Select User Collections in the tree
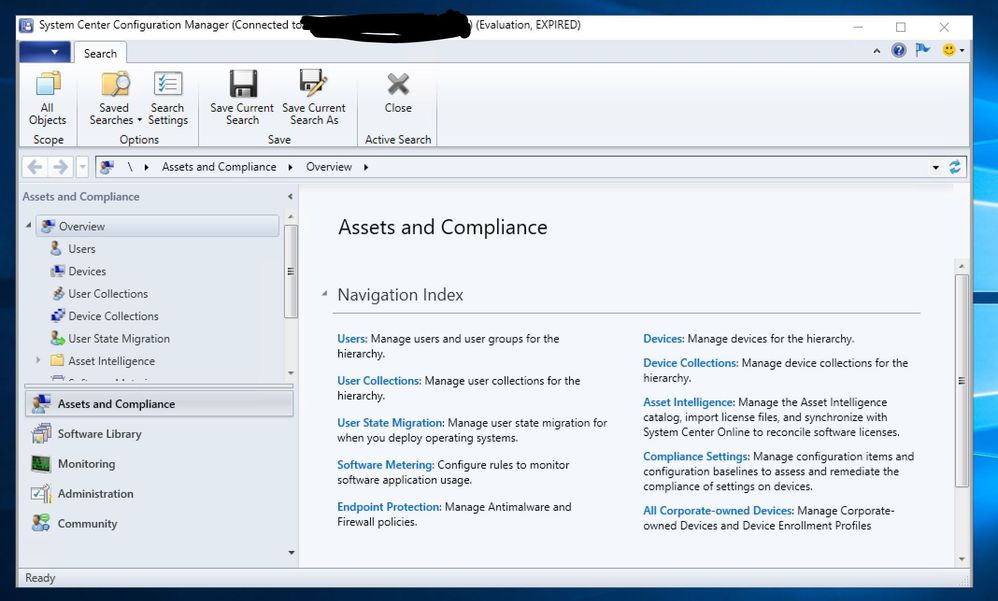The image size is (998, 601). point(108,293)
